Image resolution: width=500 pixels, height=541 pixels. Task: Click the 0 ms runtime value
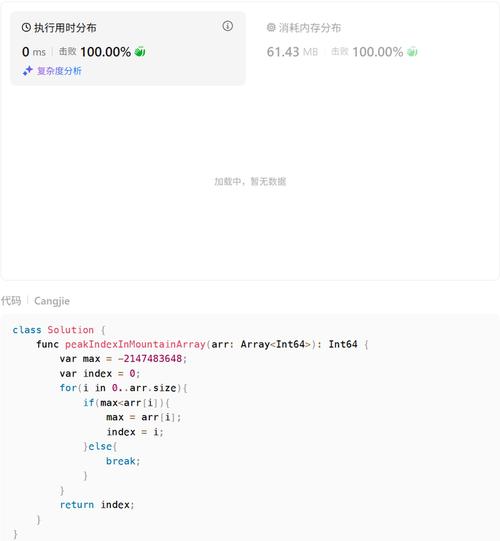(34, 52)
